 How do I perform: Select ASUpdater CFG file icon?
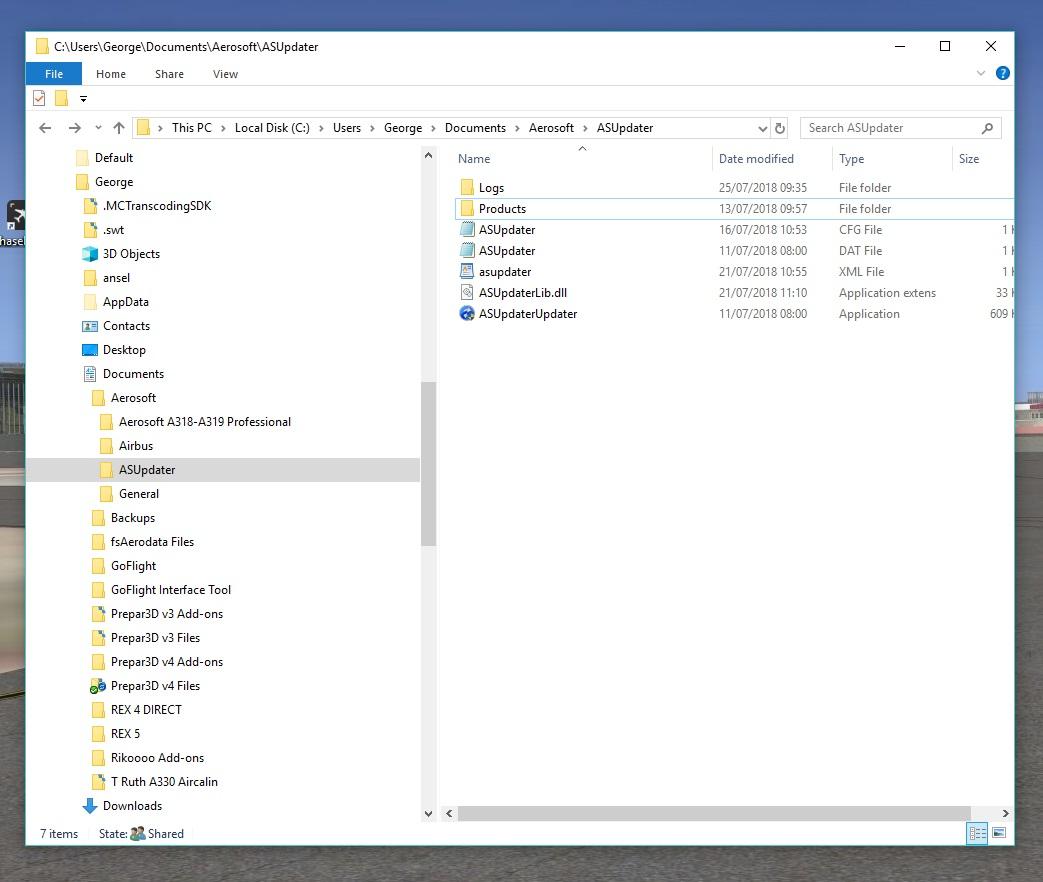467,229
